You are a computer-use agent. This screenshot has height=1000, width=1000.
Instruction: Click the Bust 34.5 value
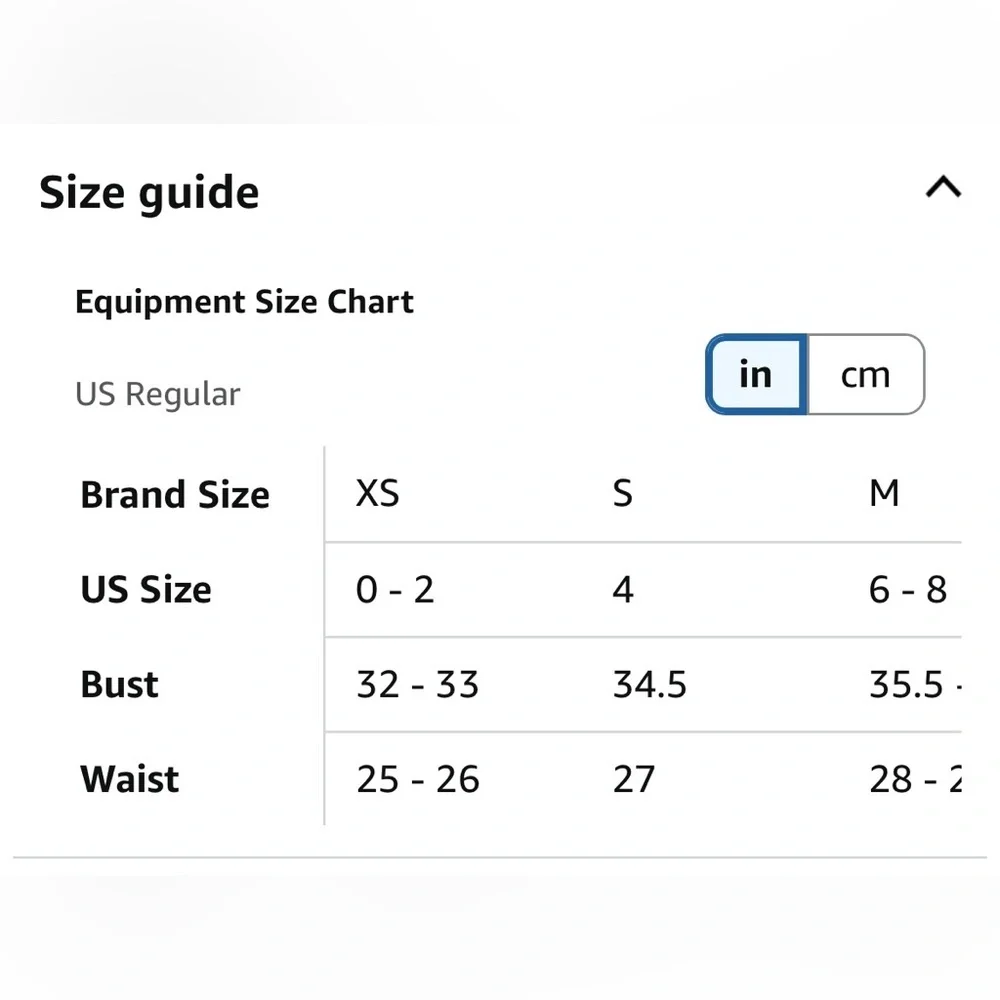click(x=649, y=684)
